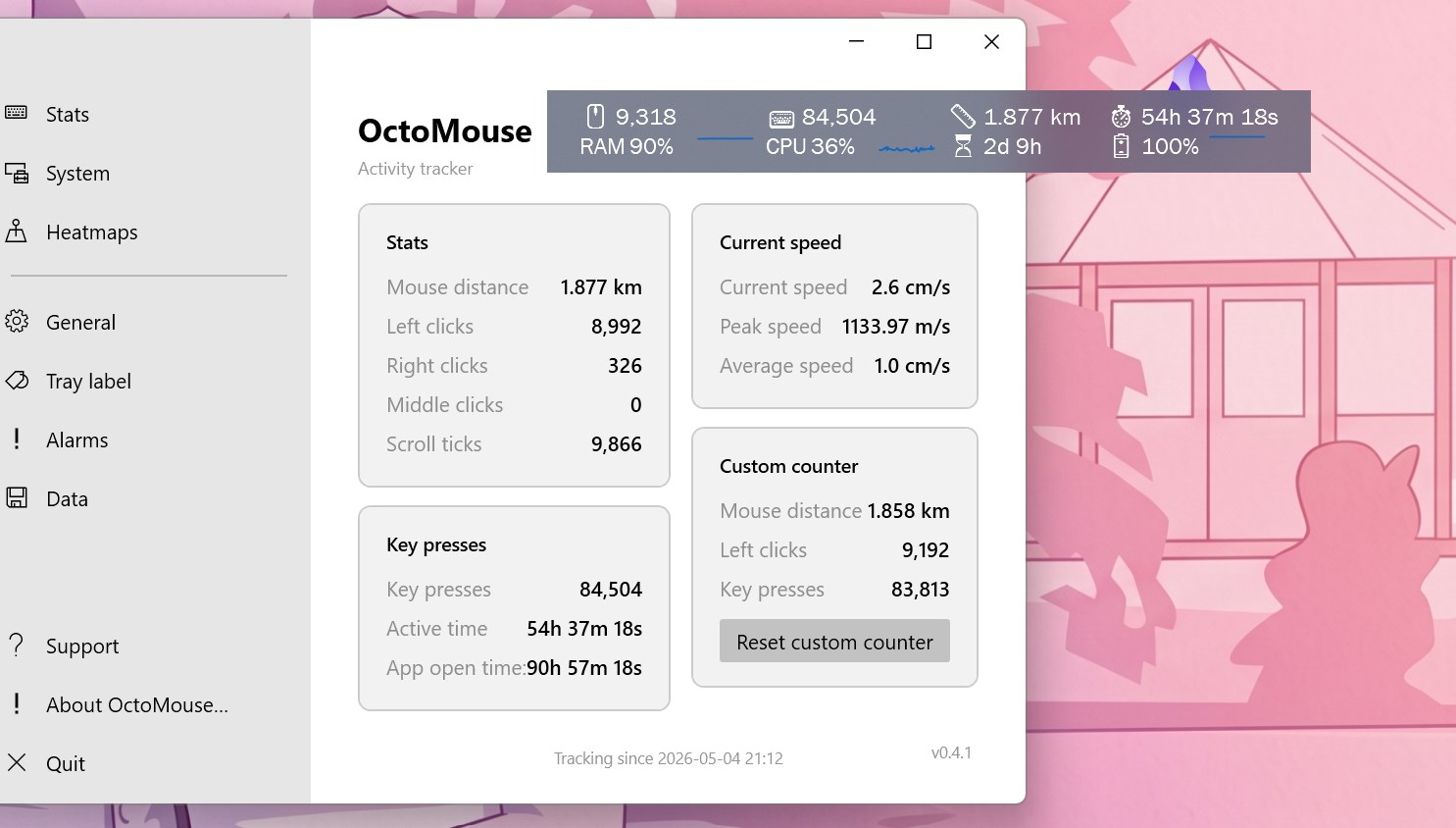1456x828 pixels.
Task: Click the 2d 9h uptime in overlay
Action: coord(1013,146)
